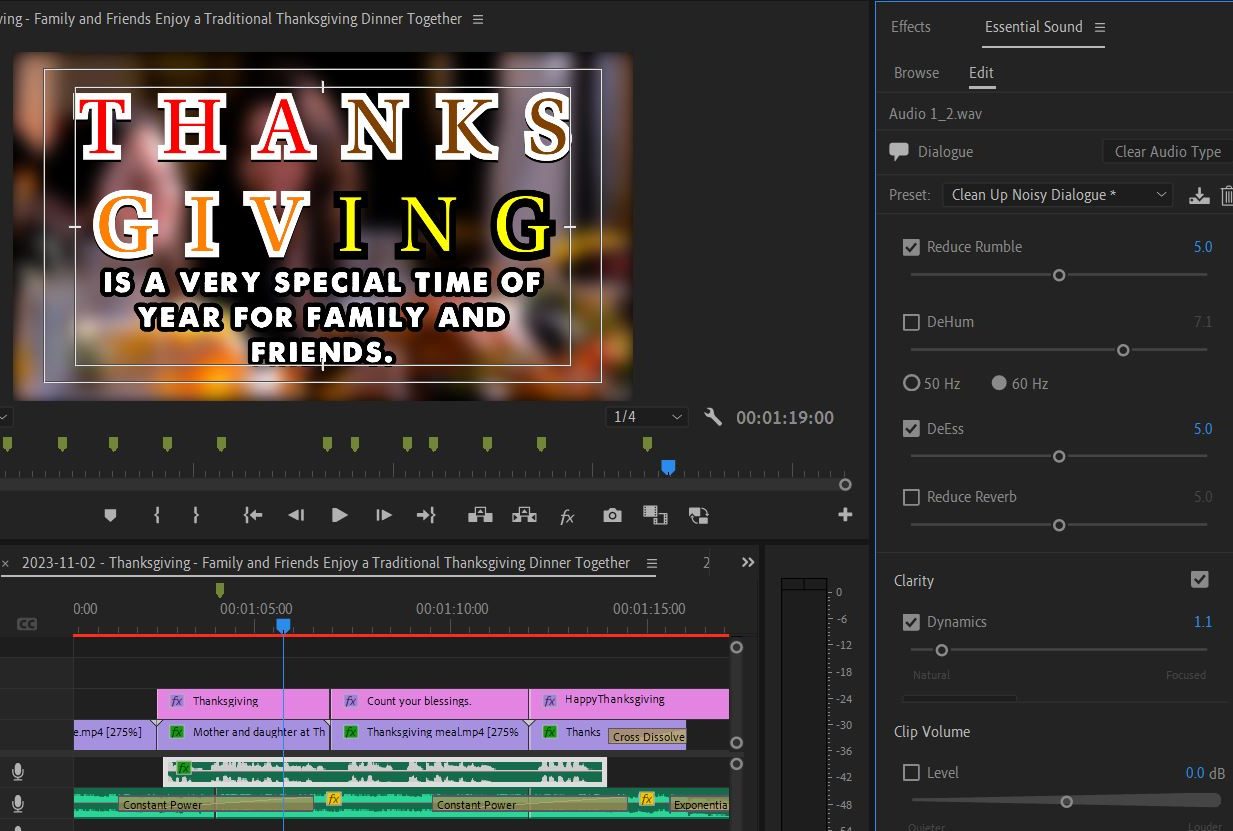This screenshot has height=831, width=1233.
Task: Open monitor settings wrench icon
Action: tap(713, 417)
